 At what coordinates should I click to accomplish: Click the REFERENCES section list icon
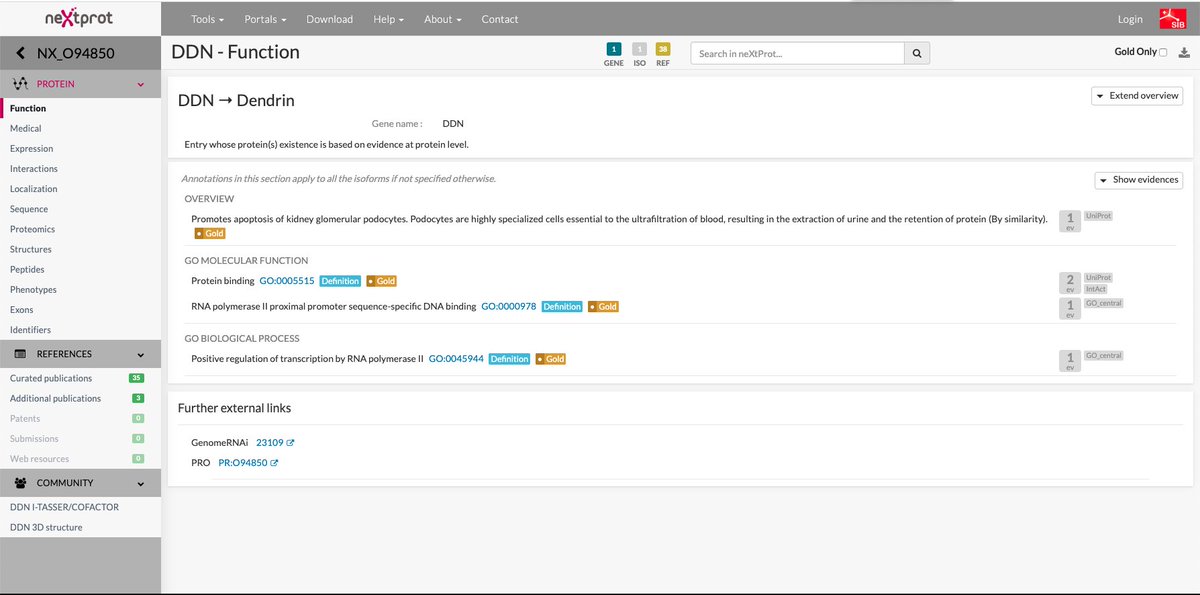coord(20,354)
